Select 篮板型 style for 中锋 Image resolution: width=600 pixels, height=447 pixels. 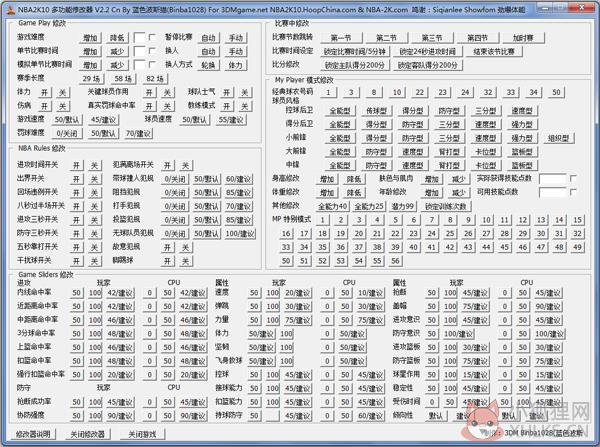click(x=522, y=166)
